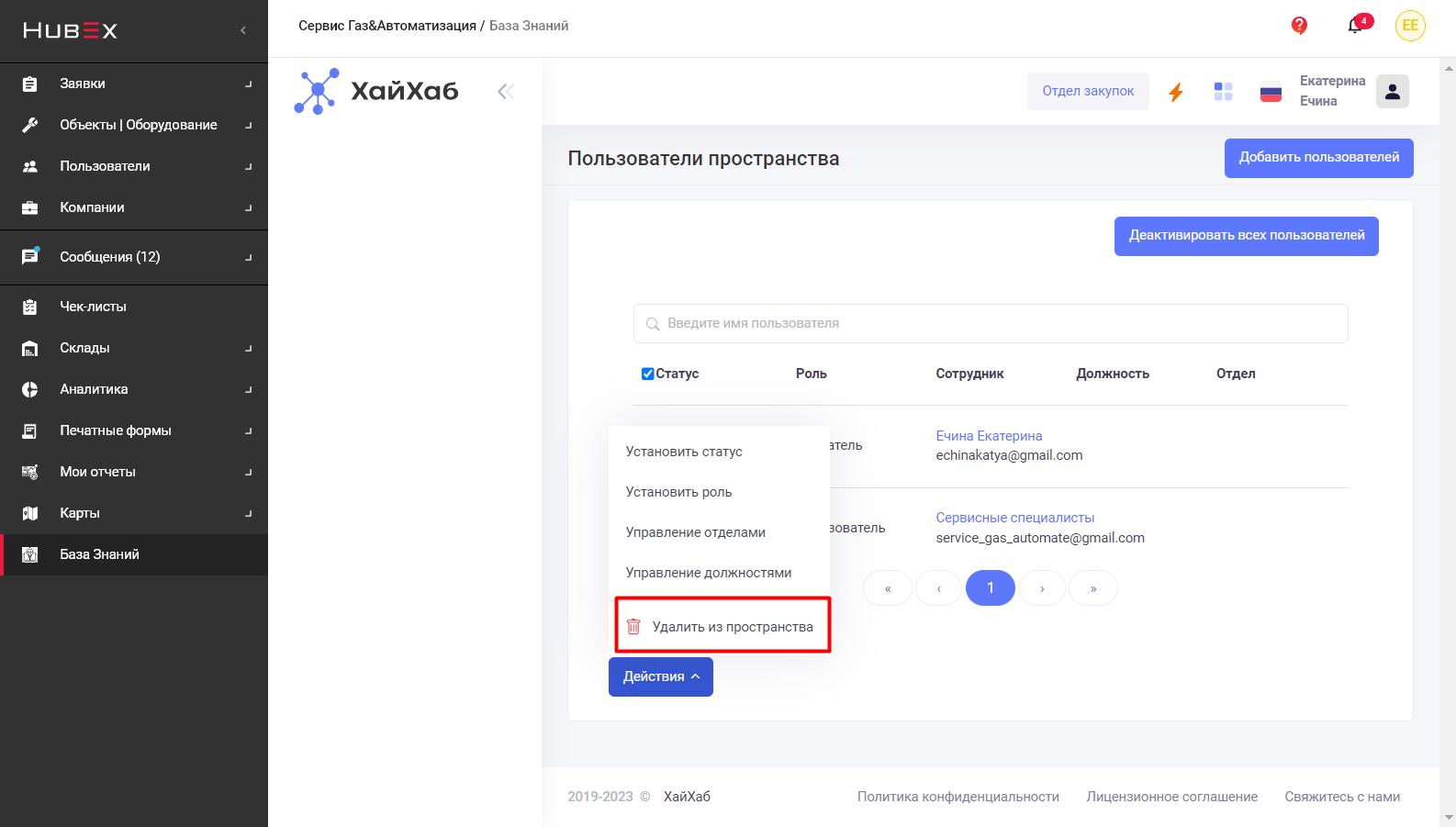Image resolution: width=1456 pixels, height=827 pixels.
Task: Expand the Заявки sidebar menu
Action: click(x=134, y=84)
